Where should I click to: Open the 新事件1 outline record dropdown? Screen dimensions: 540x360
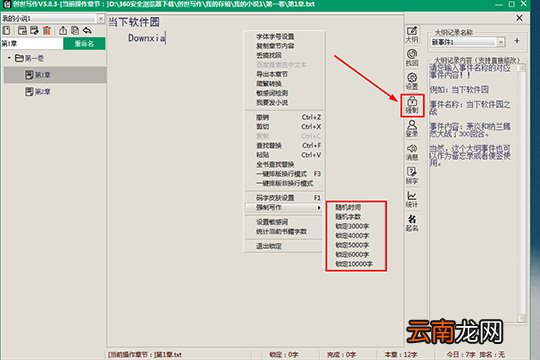(501, 42)
